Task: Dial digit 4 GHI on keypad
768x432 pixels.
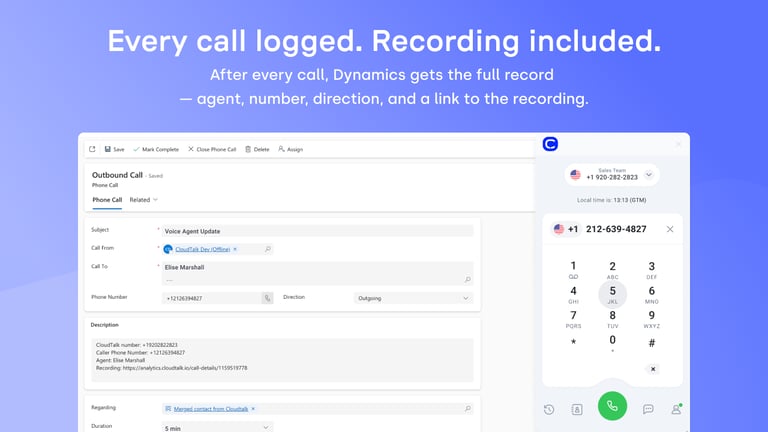Action: [x=573, y=294]
